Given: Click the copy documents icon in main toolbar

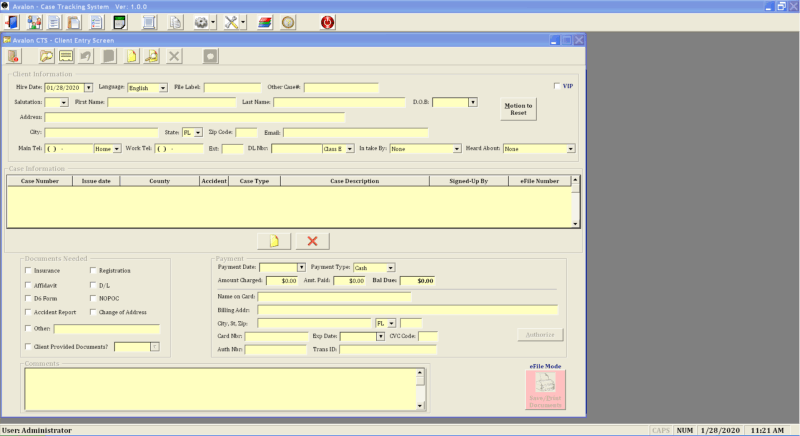Looking at the screenshot, I should pyautogui.click(x=176, y=22).
